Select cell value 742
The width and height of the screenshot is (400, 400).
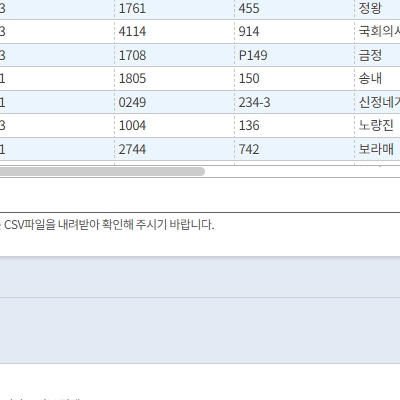pos(249,149)
